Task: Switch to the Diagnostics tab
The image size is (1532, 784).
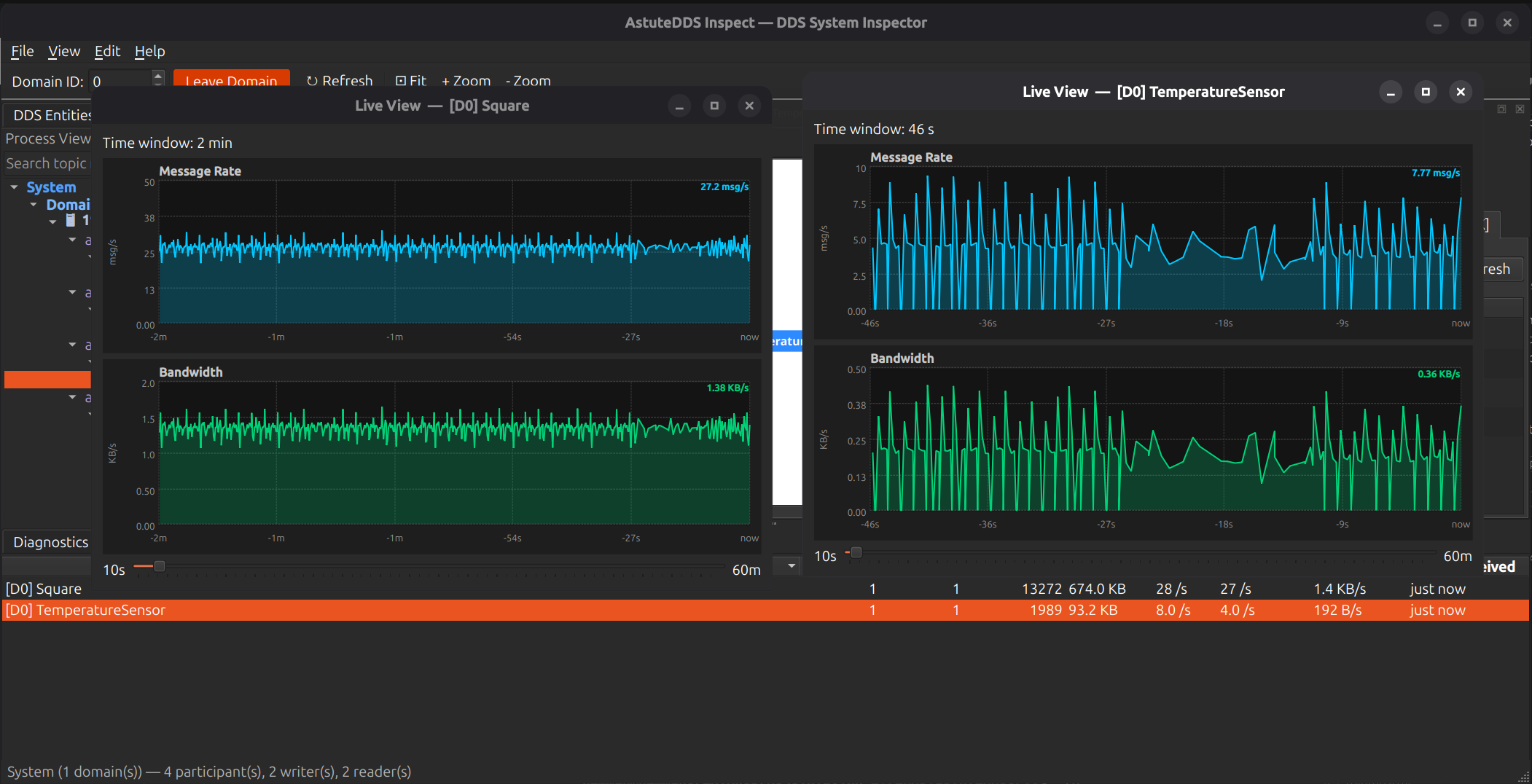Action: [48, 542]
